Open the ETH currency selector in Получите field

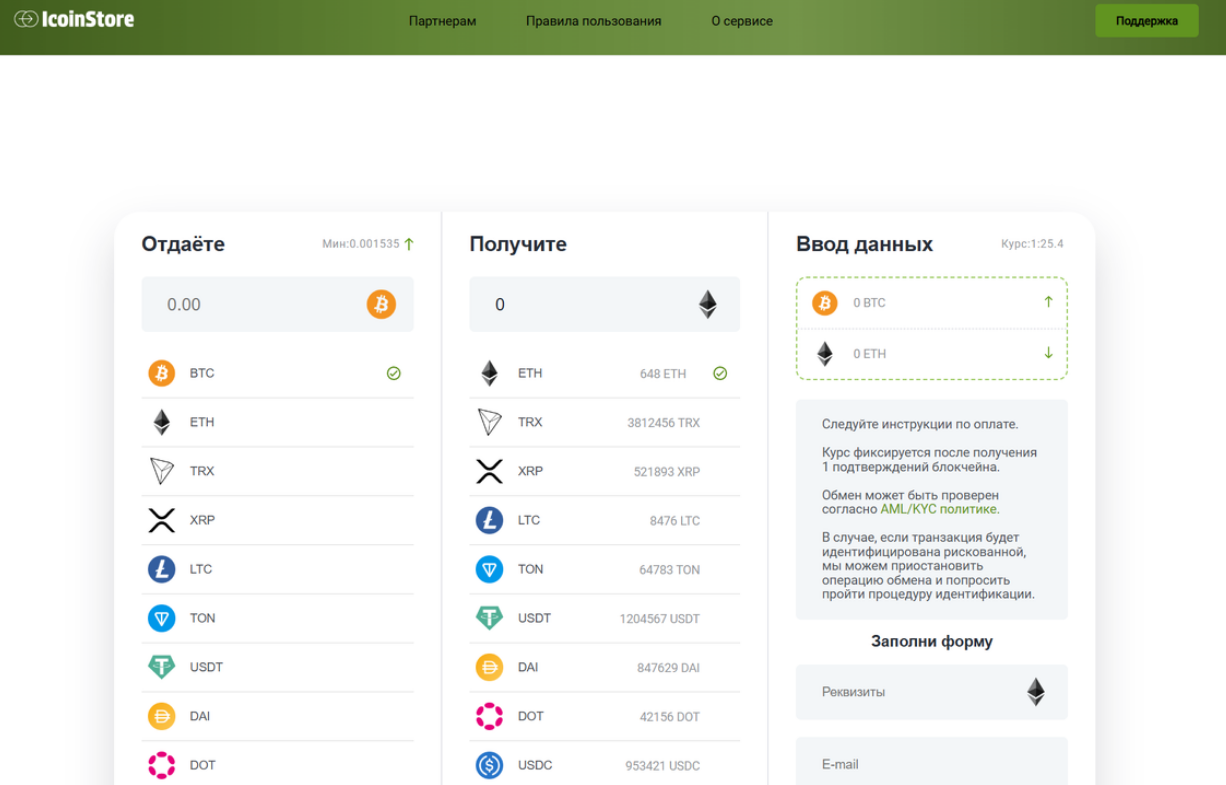click(x=707, y=304)
